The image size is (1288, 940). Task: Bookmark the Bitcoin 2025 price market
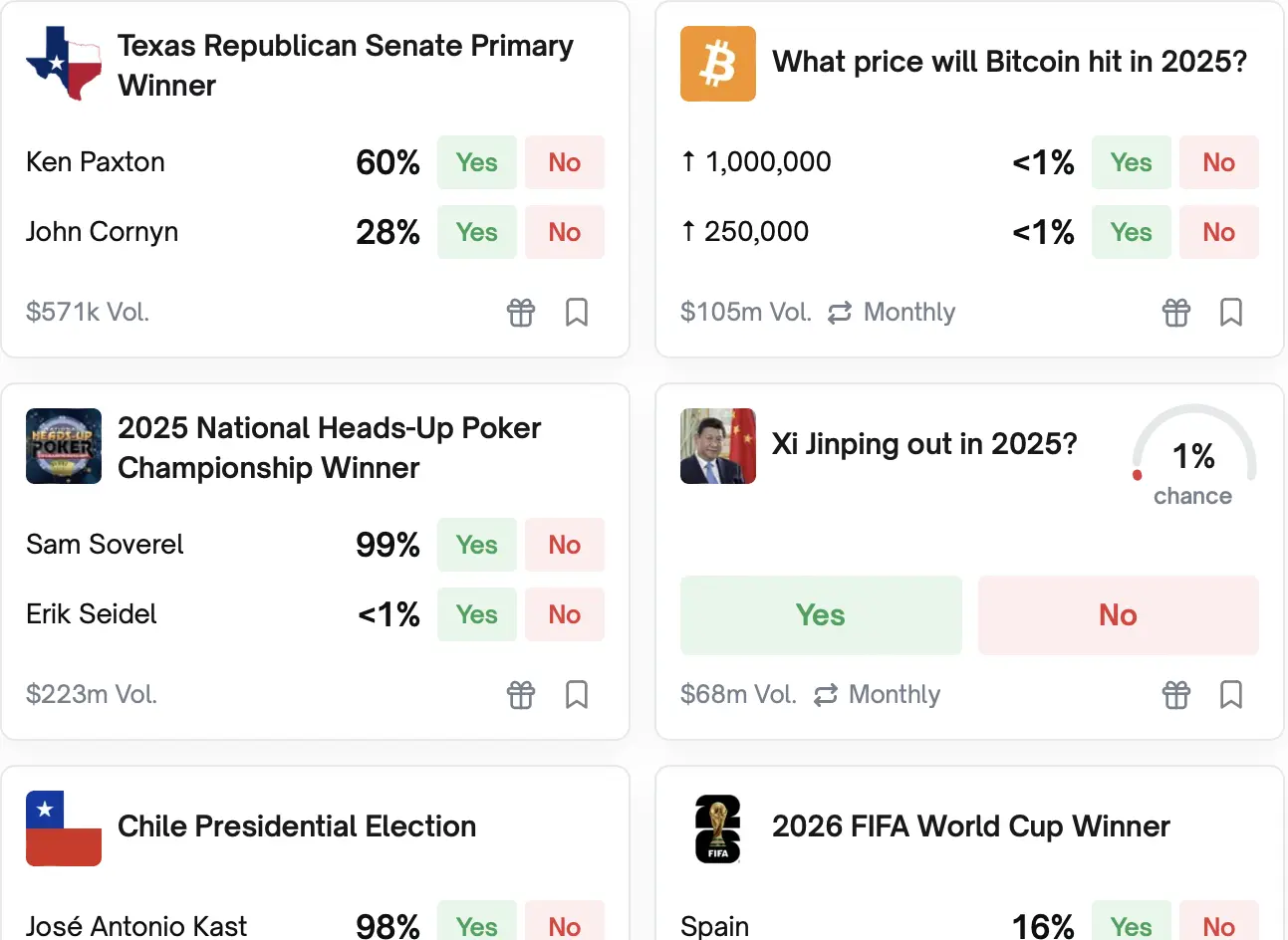1231,312
